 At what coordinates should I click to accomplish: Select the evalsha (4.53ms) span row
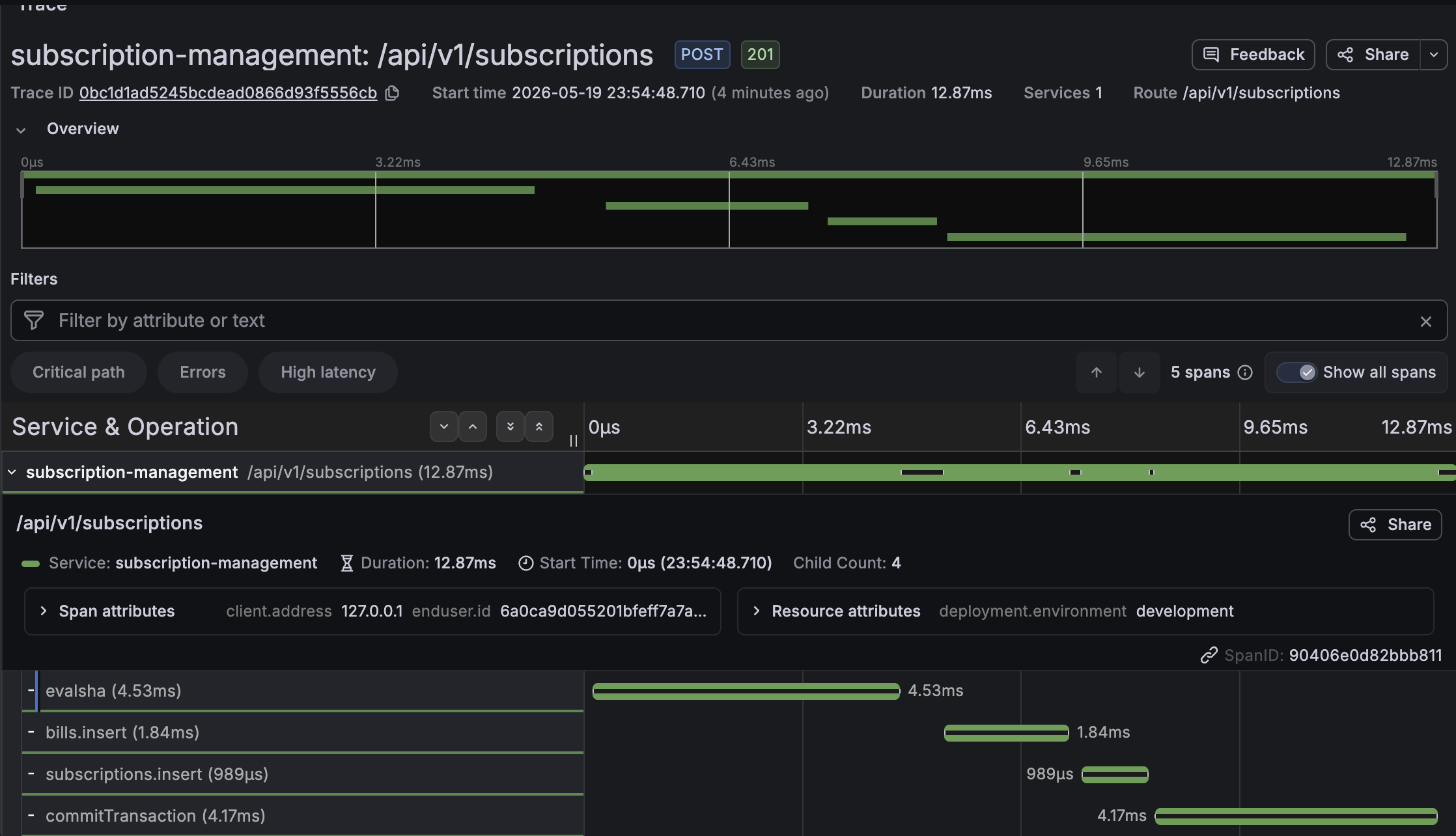(303, 691)
